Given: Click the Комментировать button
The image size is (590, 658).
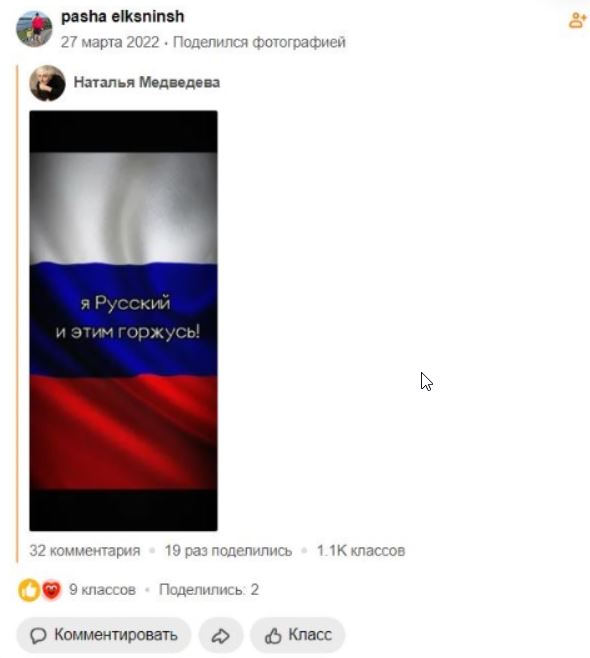Looking at the screenshot, I should point(104,635).
